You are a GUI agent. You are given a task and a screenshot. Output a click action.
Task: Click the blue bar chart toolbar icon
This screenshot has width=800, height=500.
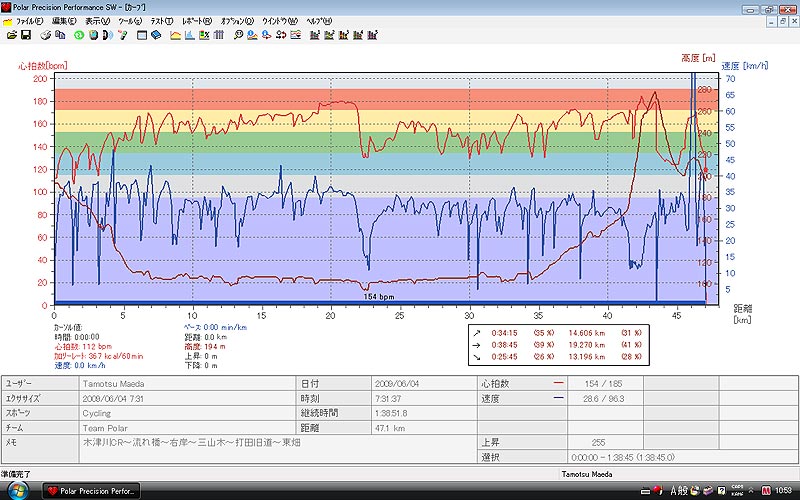(x=190, y=35)
